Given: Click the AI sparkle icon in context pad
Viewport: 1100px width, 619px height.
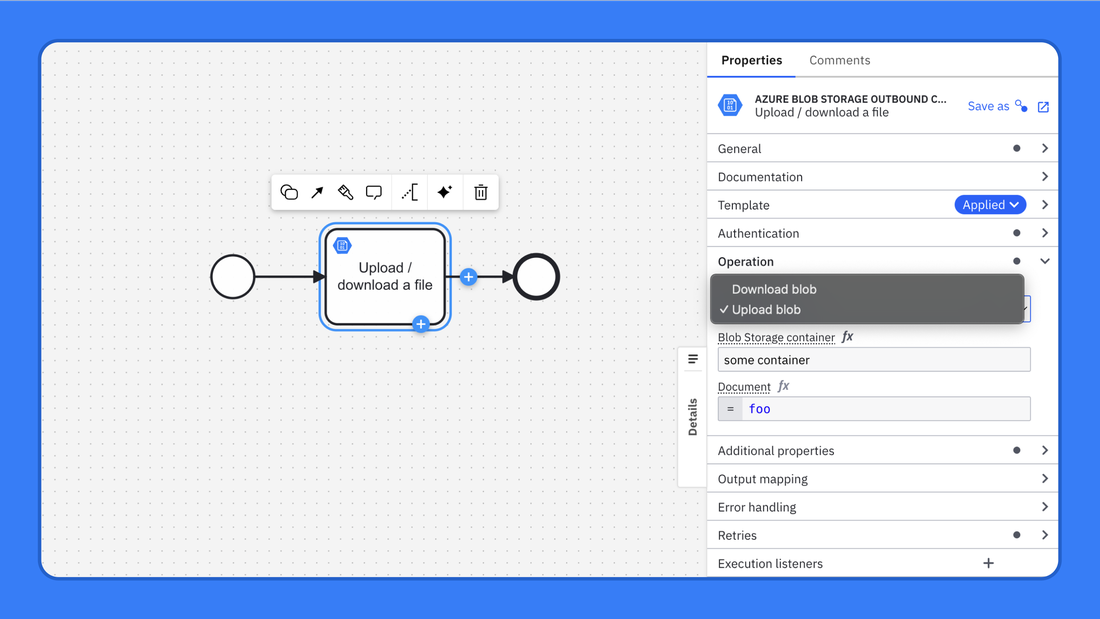Looking at the screenshot, I should click(445, 192).
